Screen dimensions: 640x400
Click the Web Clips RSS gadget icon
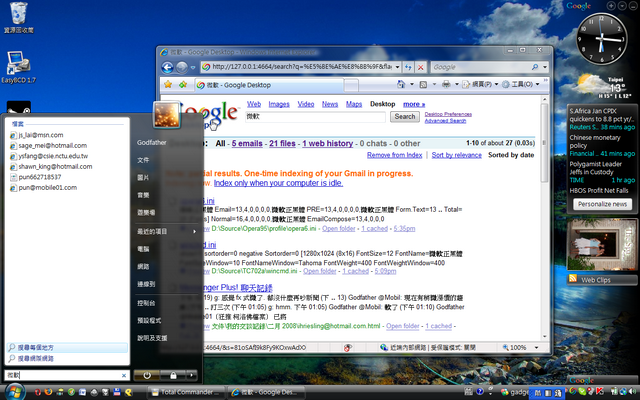tap(573, 279)
